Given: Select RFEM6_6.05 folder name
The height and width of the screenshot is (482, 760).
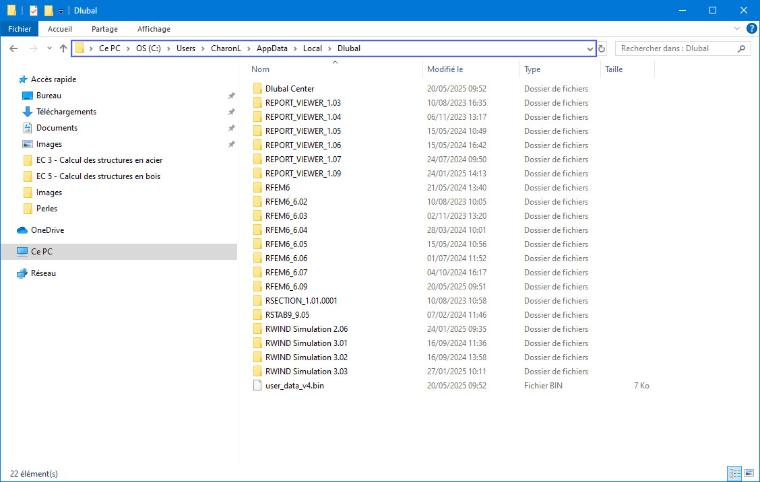Looking at the screenshot, I should click(286, 244).
